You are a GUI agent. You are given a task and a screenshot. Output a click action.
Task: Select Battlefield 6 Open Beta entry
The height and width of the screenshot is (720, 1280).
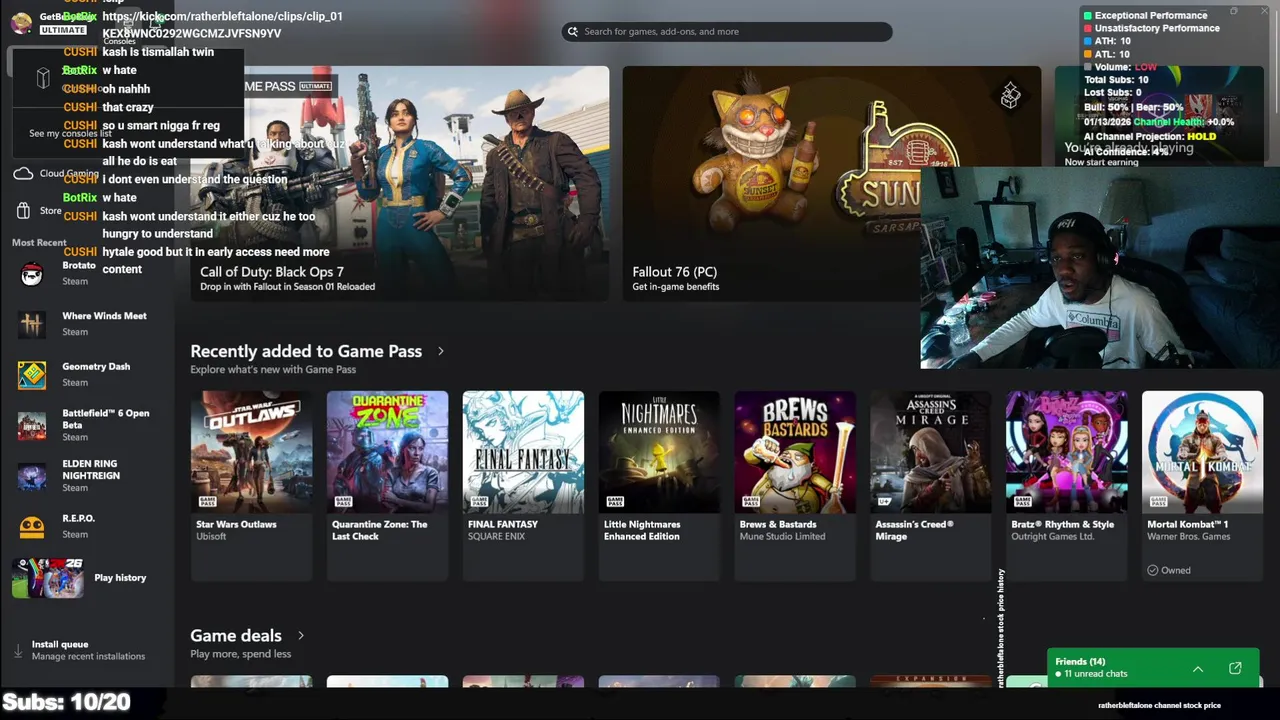pyautogui.click(x=88, y=424)
